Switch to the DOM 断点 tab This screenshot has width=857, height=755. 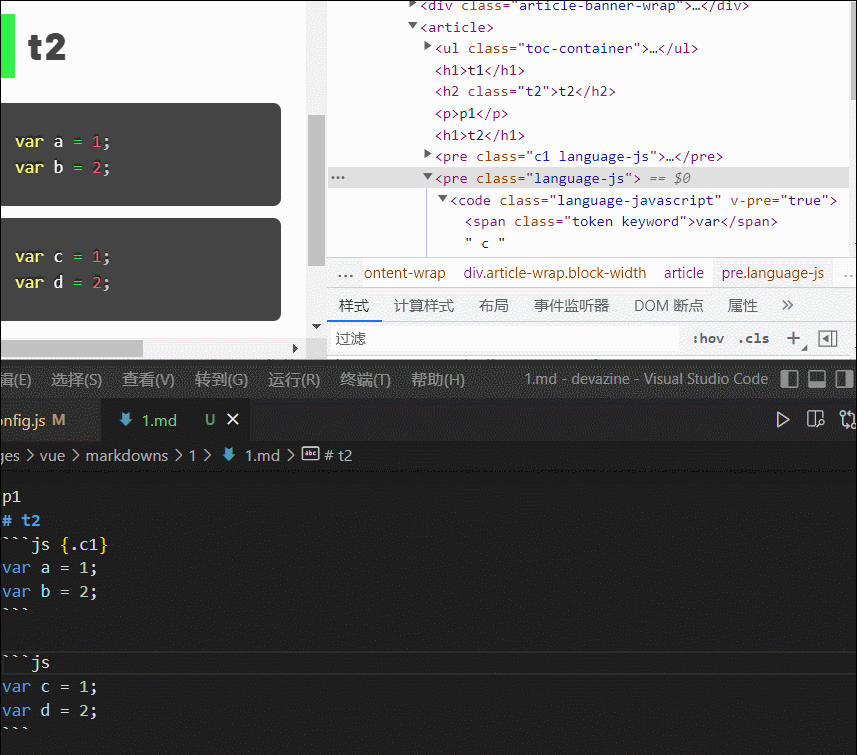tap(668, 306)
